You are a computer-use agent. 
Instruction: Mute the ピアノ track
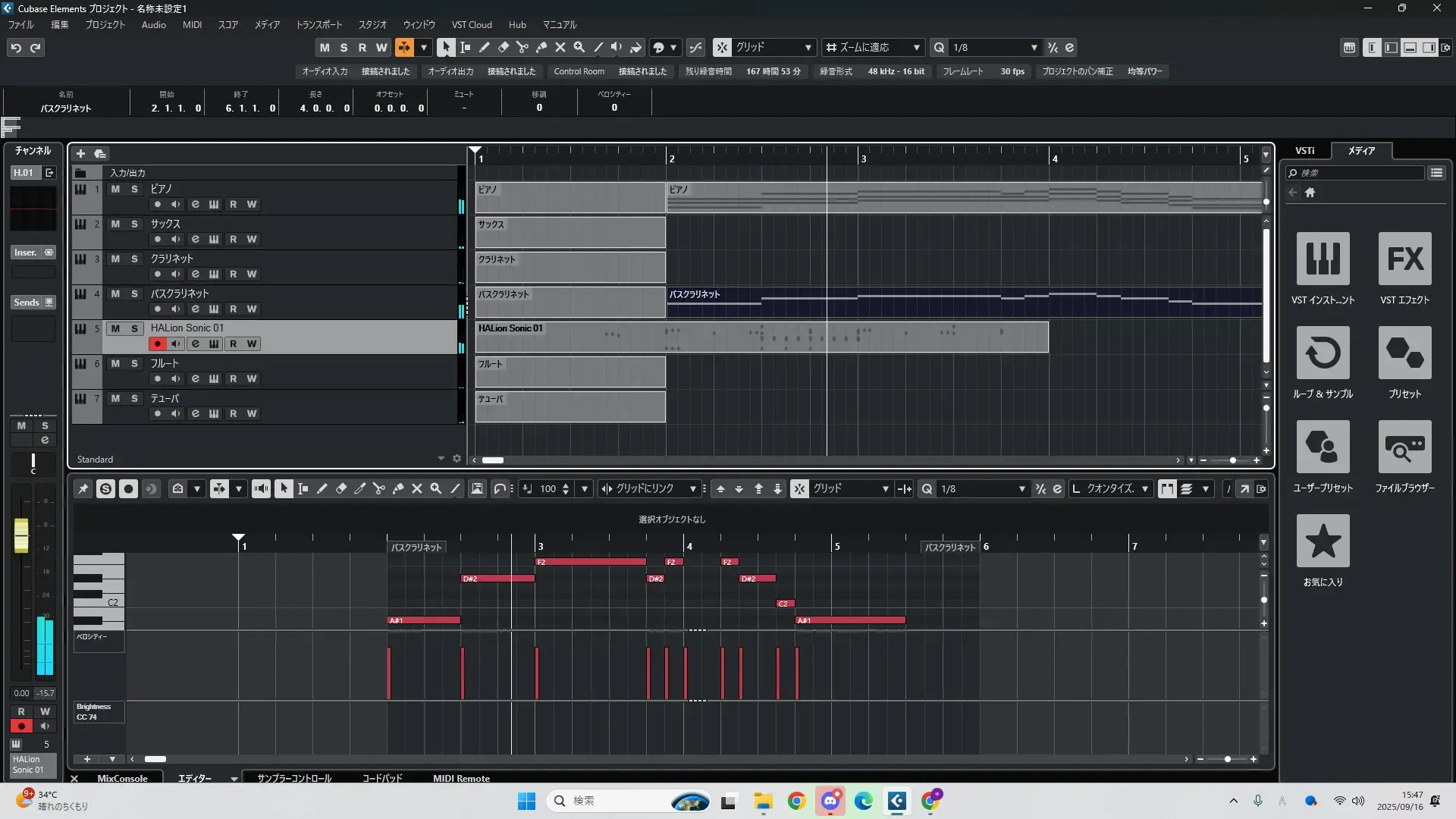[x=115, y=189]
